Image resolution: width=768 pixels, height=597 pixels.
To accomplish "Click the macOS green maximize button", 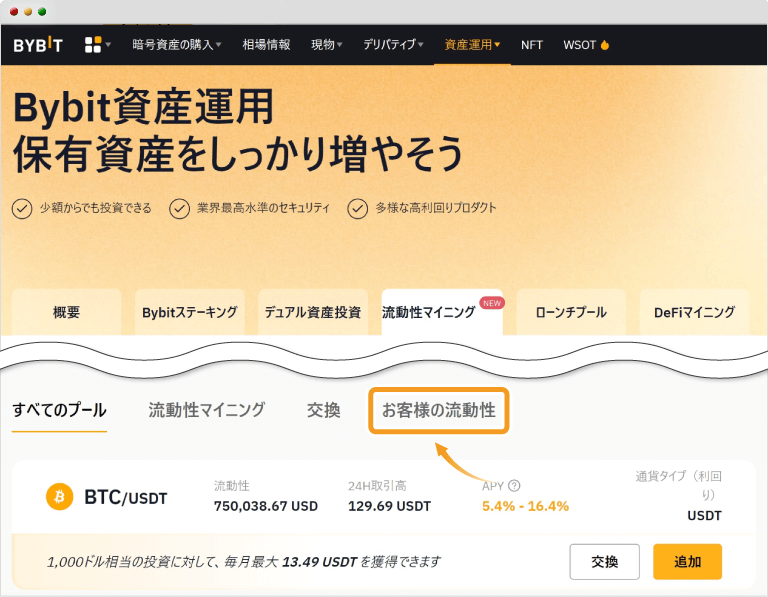I will 42,12.
